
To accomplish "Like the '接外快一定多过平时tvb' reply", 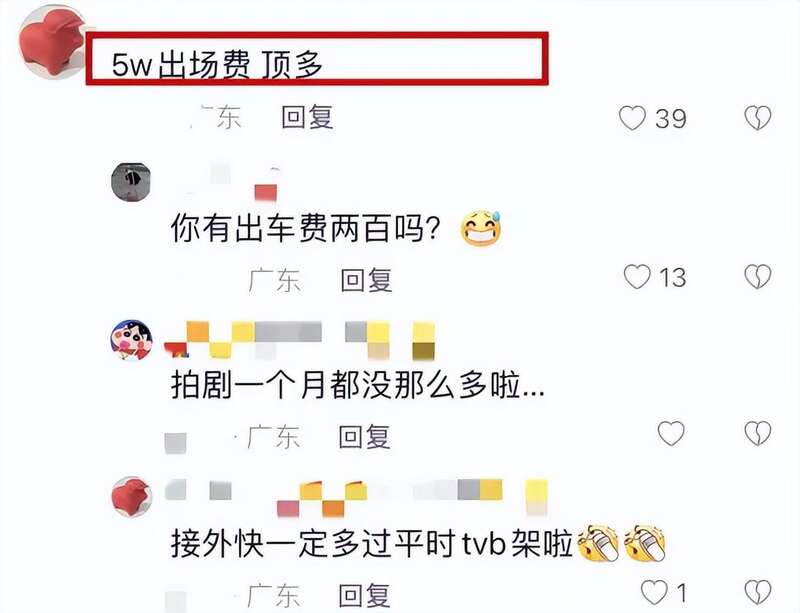I will (654, 592).
